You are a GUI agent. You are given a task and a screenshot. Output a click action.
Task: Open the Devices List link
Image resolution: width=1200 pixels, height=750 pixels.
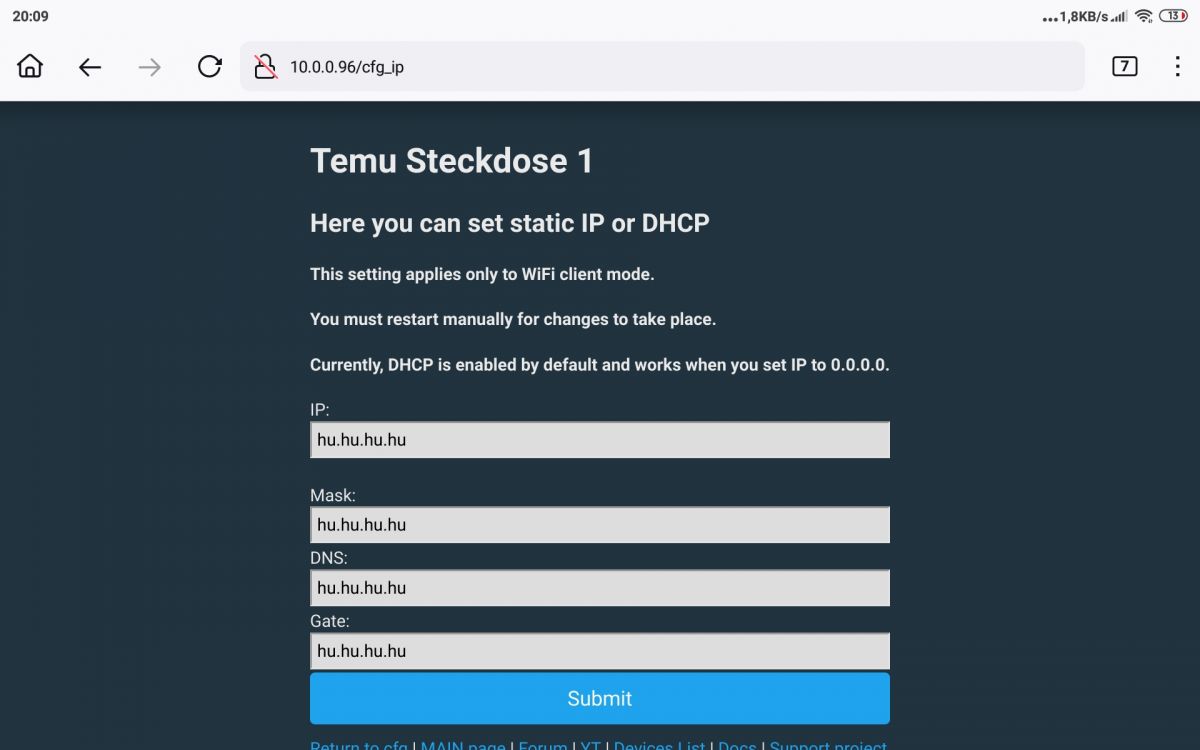coord(659,745)
